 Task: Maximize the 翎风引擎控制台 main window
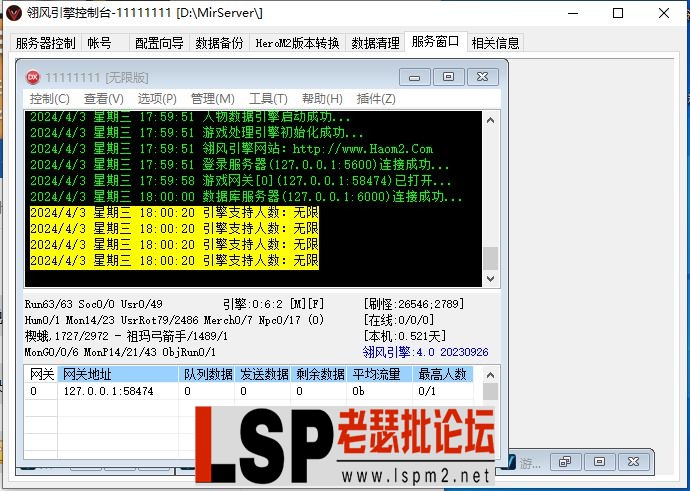618,13
